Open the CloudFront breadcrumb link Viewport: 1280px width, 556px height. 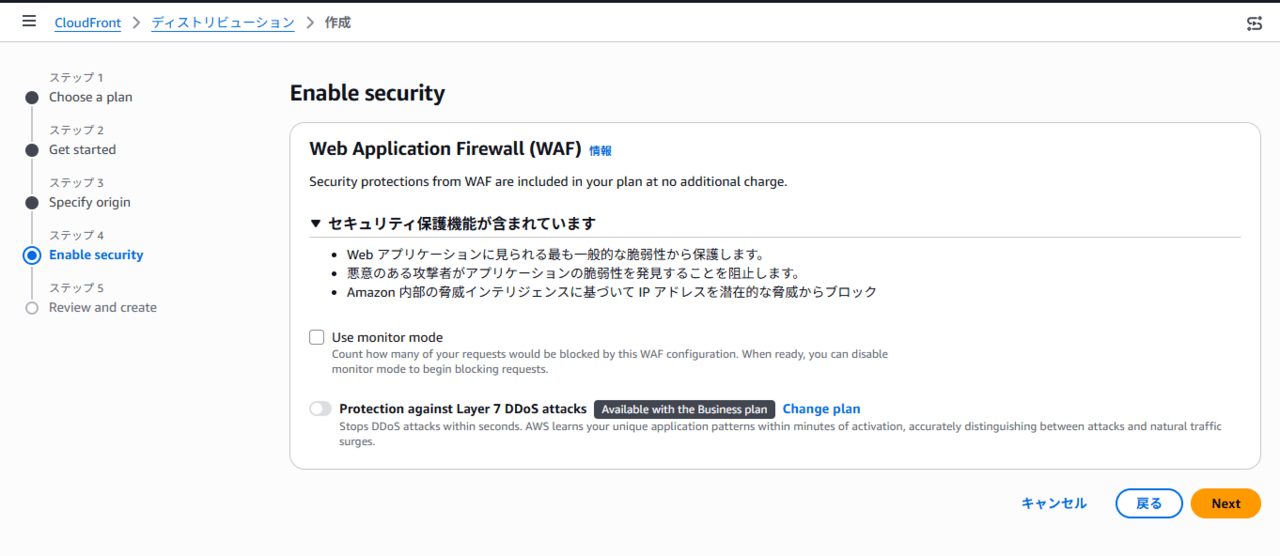click(x=88, y=22)
